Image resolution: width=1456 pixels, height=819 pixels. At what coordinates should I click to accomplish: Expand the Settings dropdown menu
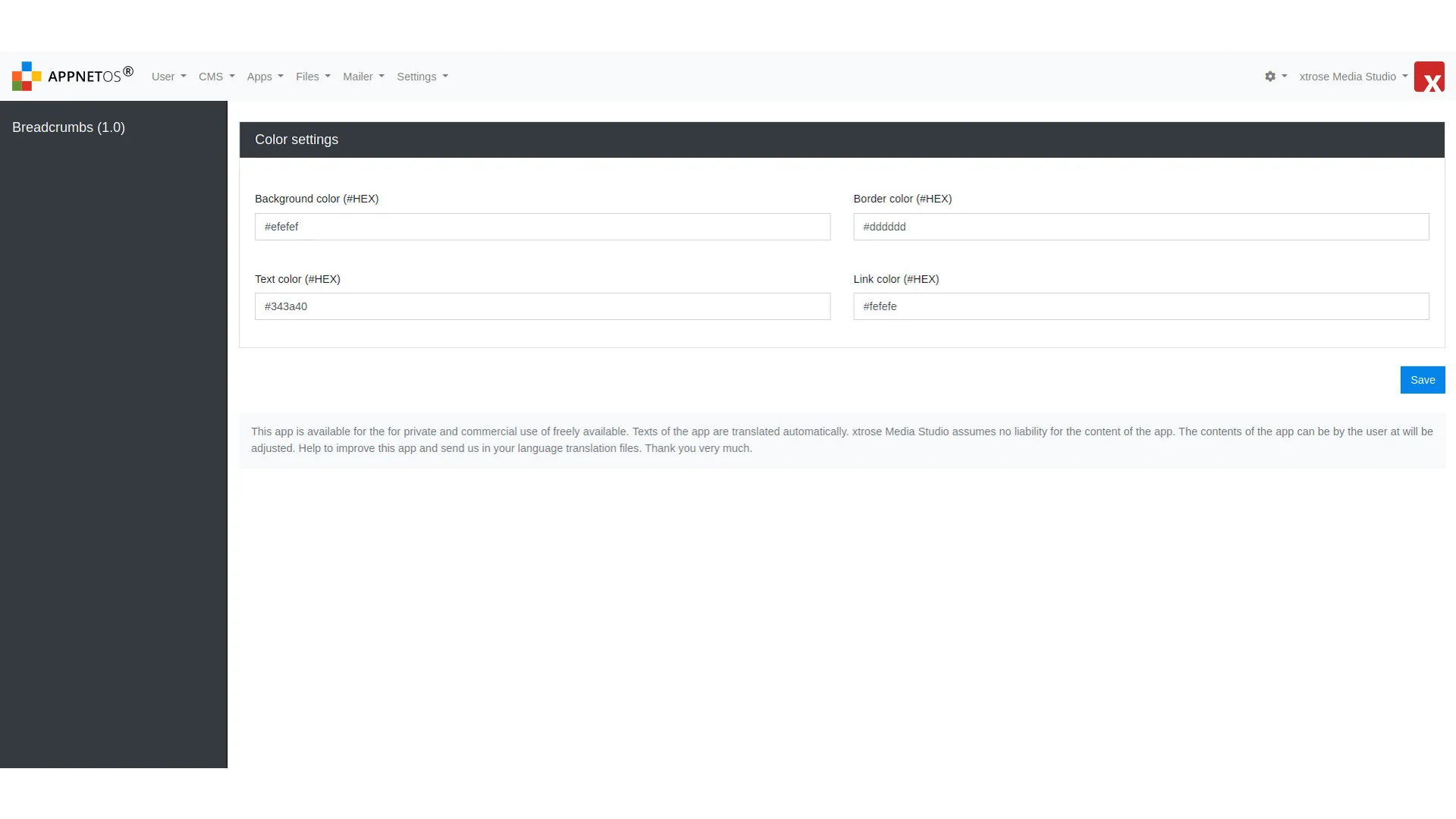click(x=421, y=76)
